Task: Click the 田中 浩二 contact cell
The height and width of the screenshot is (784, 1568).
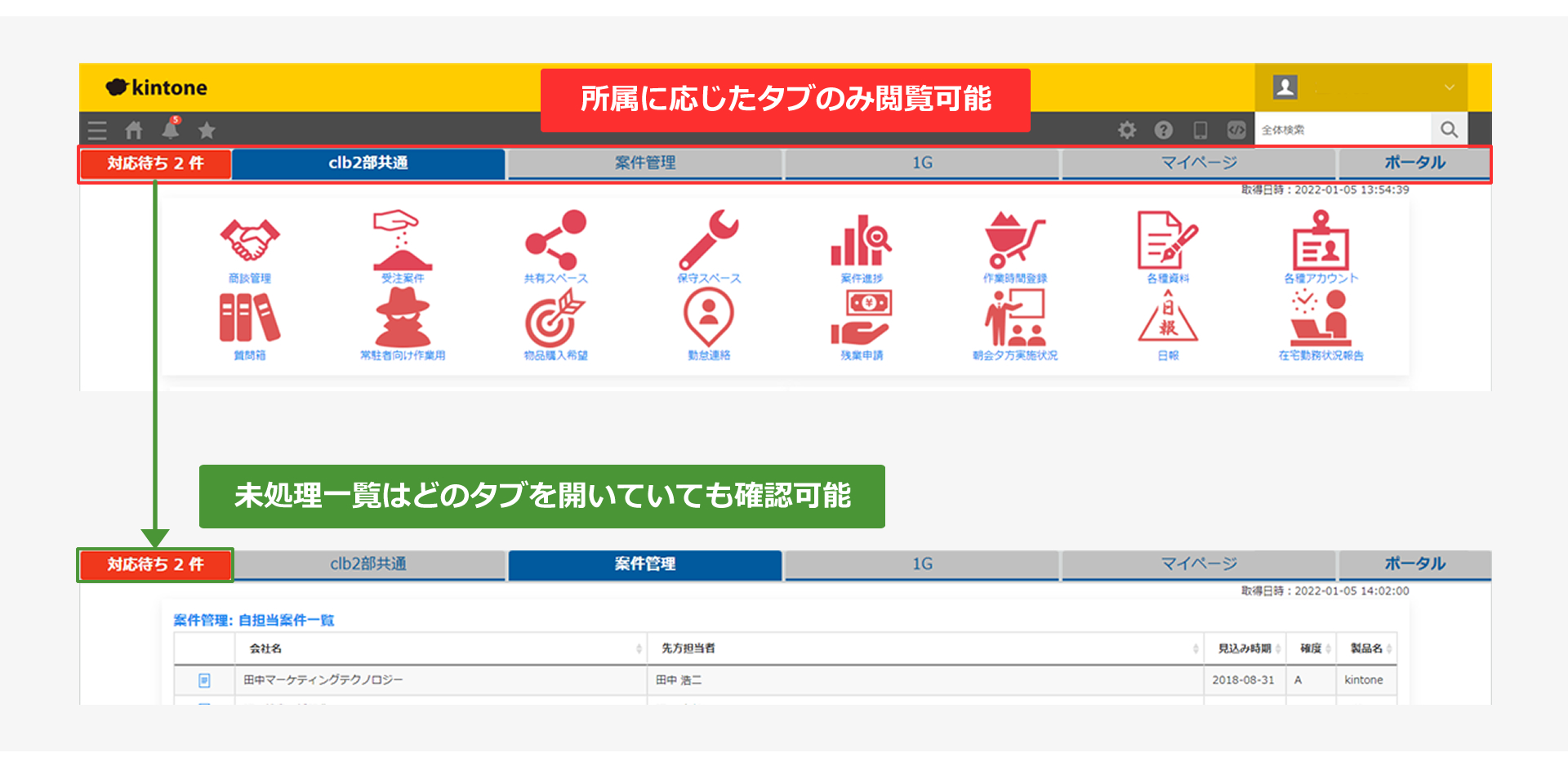Action: point(925,680)
